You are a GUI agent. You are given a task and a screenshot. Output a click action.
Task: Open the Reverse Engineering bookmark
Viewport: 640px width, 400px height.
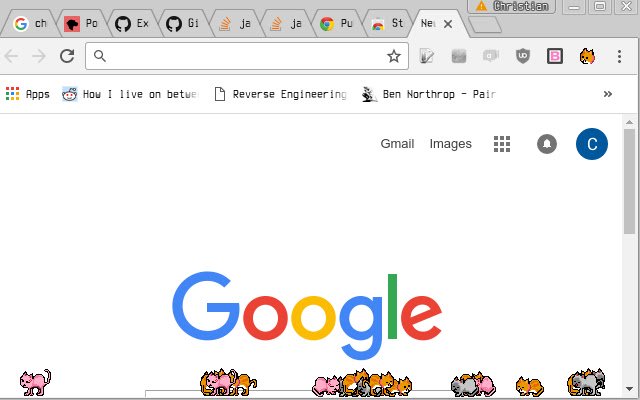[x=280, y=94]
